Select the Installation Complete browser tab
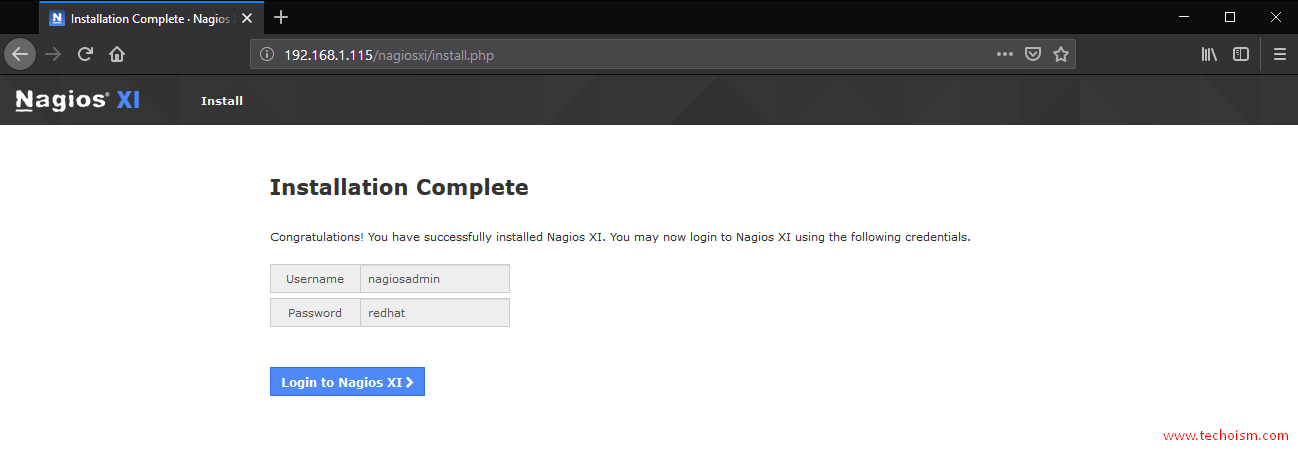 152,18
